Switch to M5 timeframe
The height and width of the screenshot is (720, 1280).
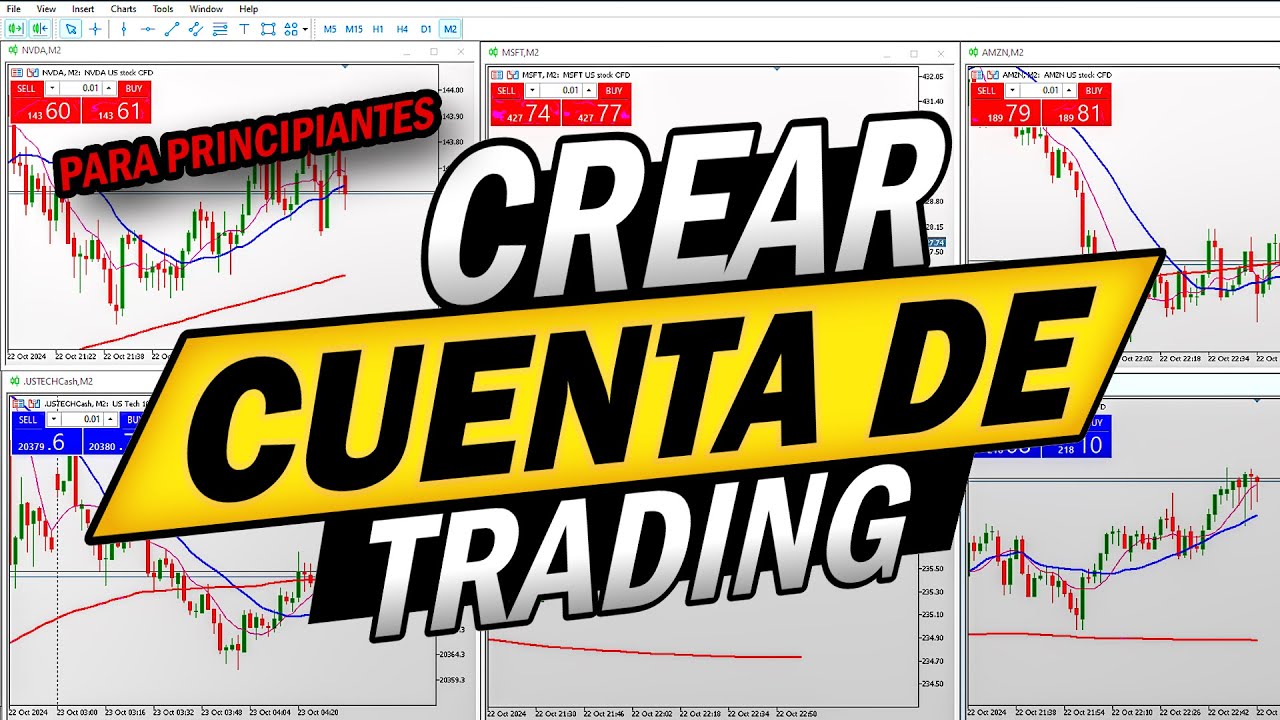pyautogui.click(x=330, y=29)
